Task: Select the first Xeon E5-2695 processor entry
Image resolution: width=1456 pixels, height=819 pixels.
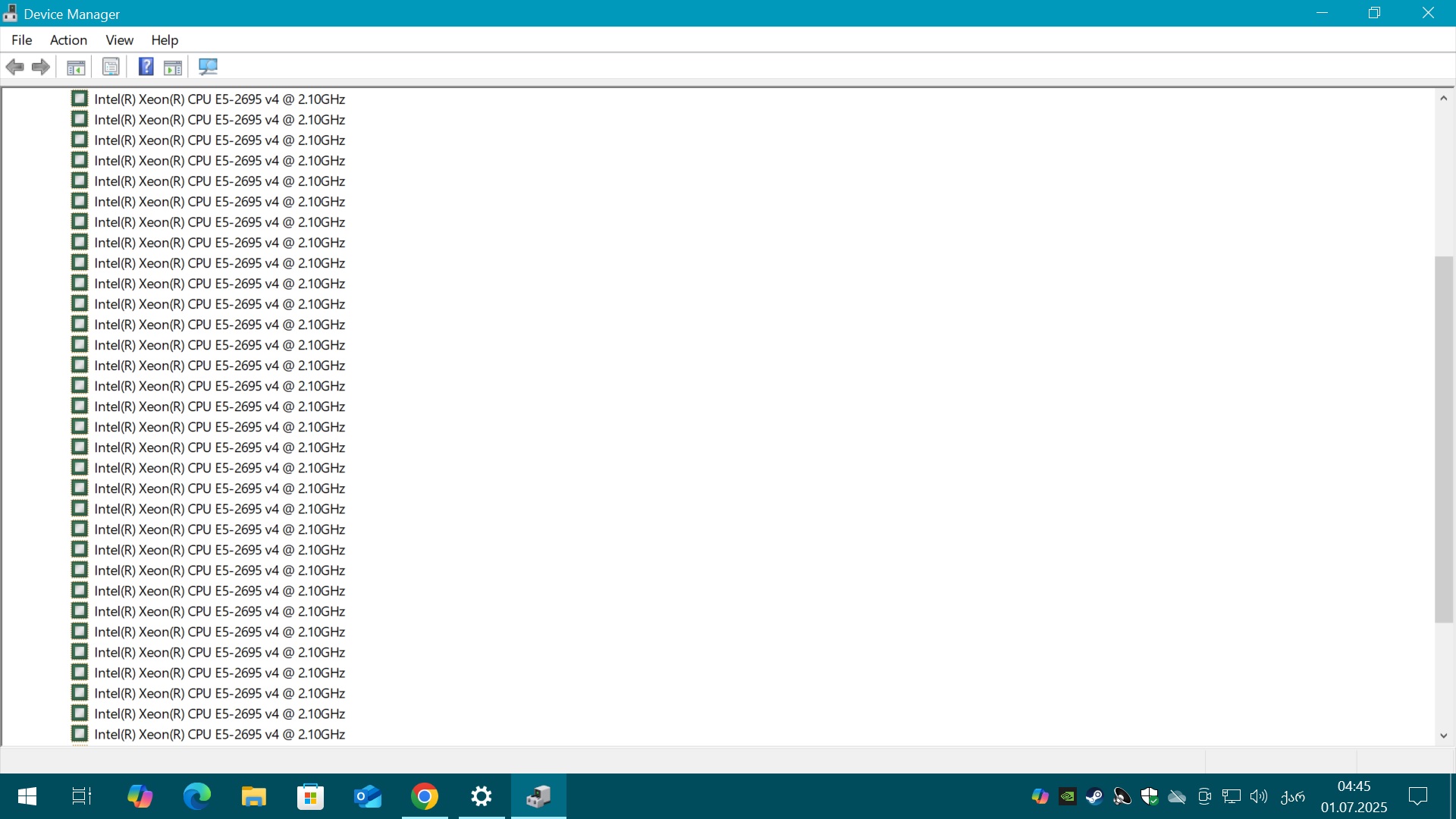Action: coord(219,99)
